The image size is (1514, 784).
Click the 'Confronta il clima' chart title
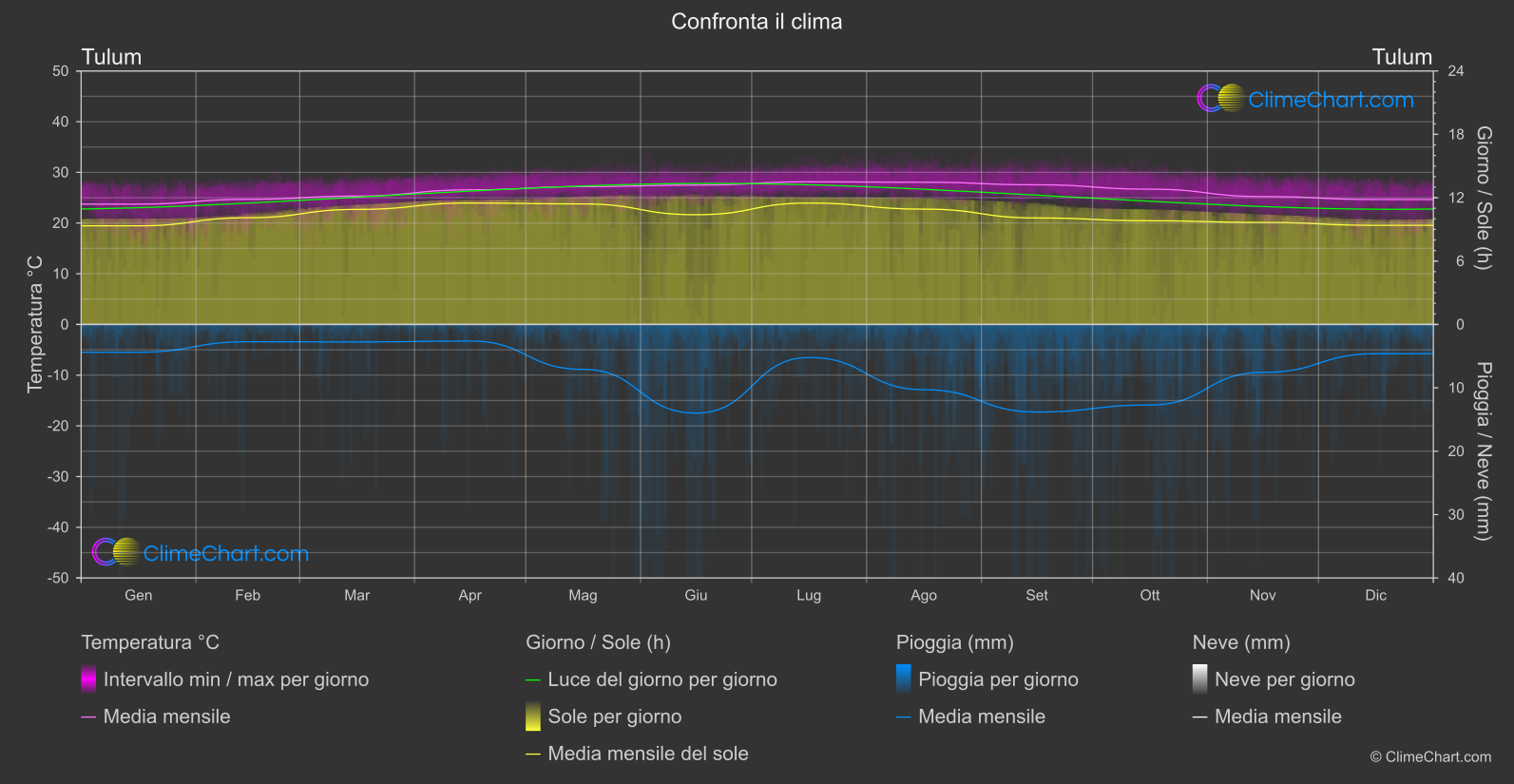pos(757,22)
